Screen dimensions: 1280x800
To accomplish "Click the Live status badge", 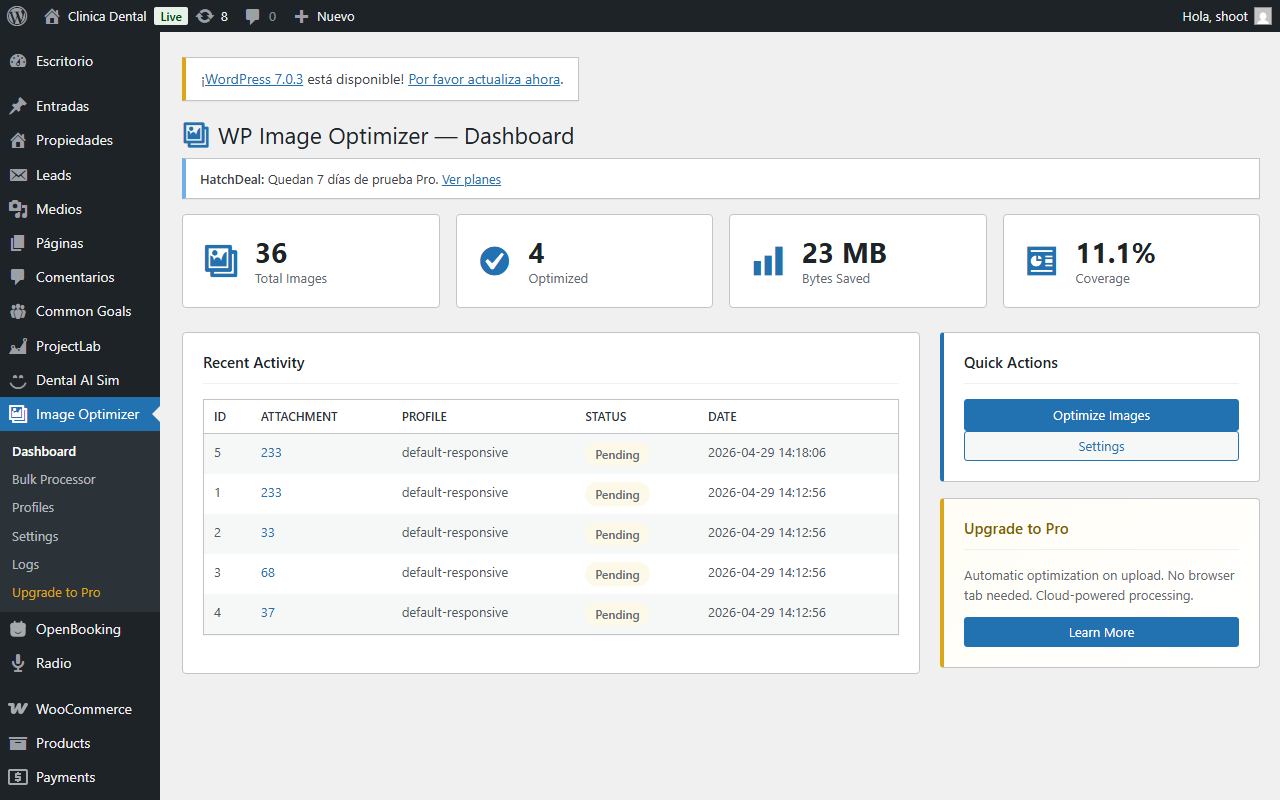I will pos(171,16).
